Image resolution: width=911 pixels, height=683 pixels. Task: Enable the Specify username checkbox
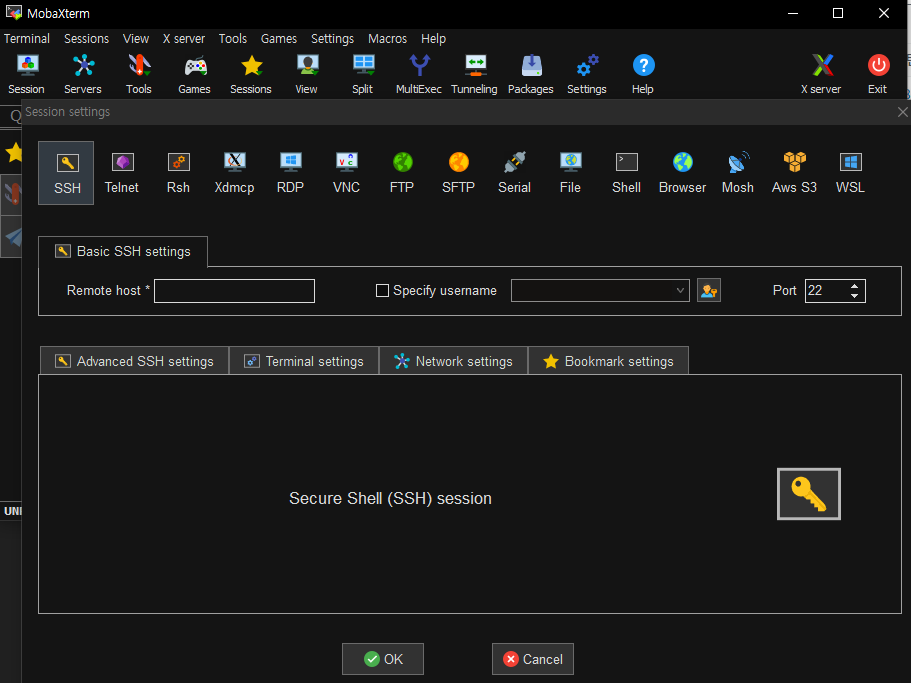coord(382,290)
